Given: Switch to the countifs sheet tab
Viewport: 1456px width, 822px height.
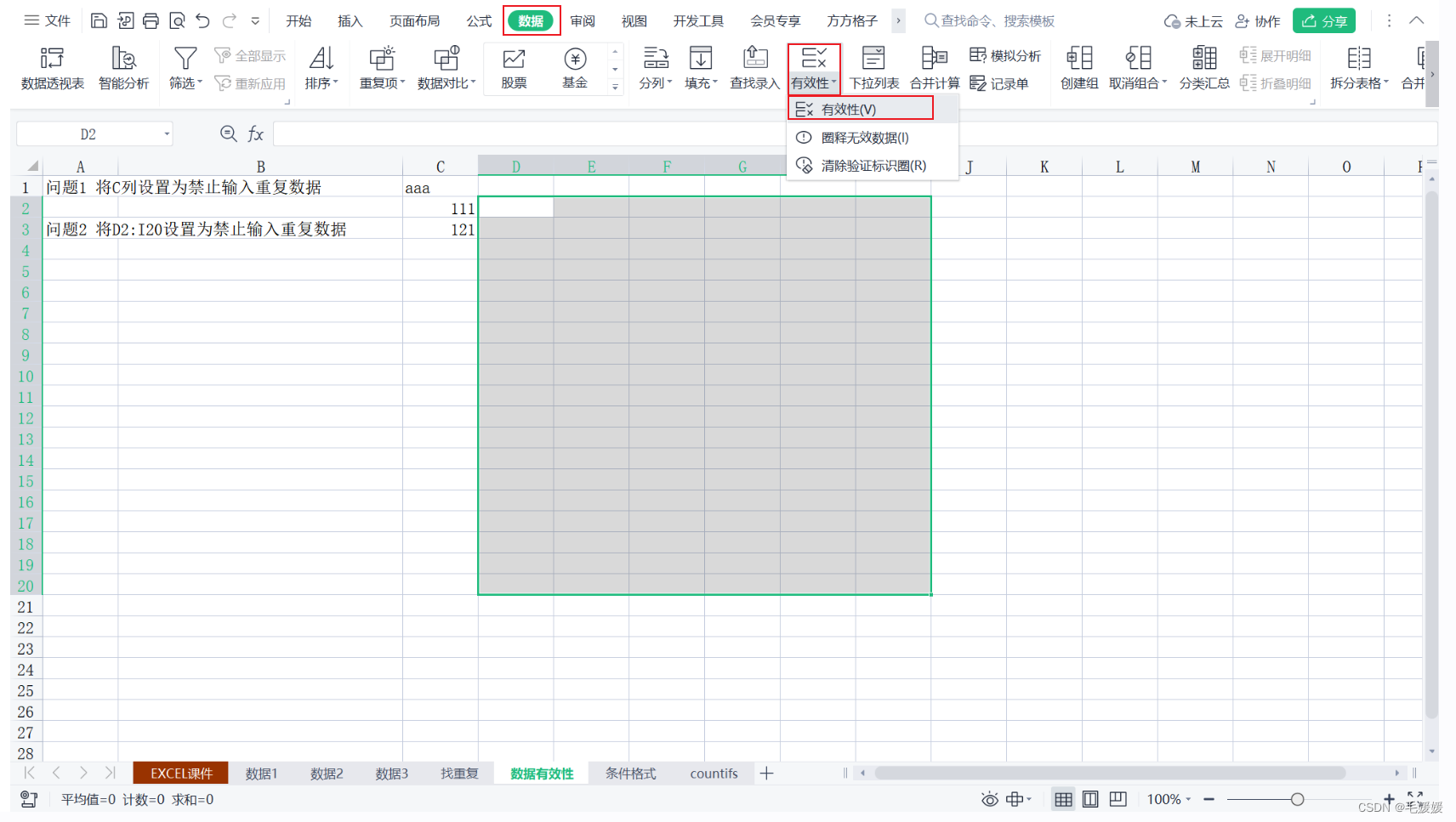Looking at the screenshot, I should [x=714, y=773].
